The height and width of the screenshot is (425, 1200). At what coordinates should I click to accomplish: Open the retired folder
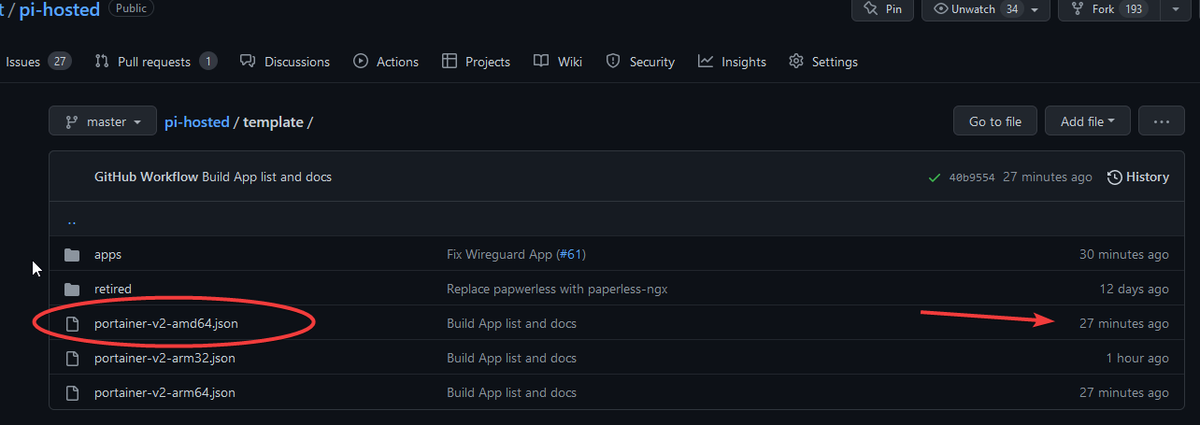[x=113, y=289]
